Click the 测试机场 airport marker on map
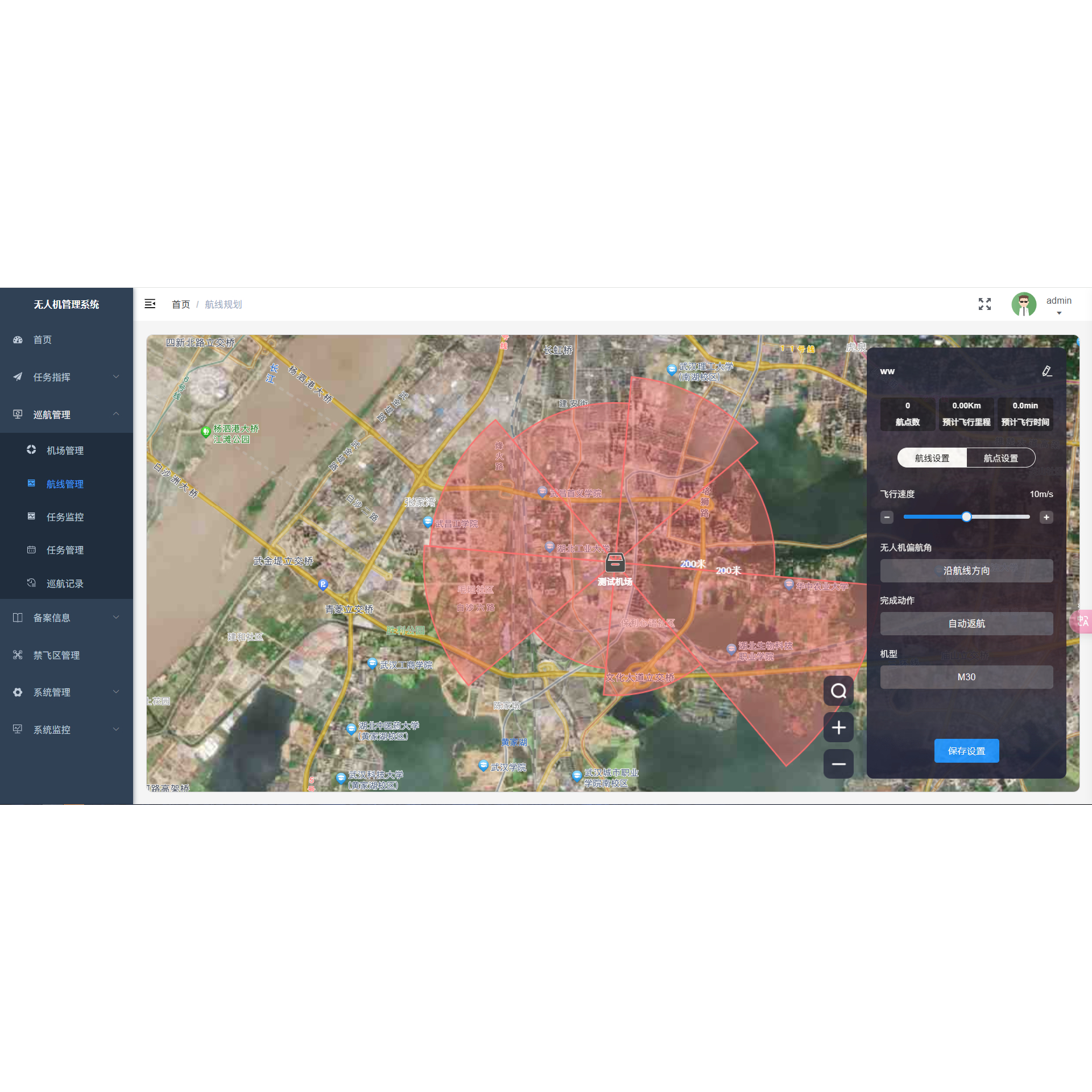Viewport: 1092px width, 1092px height. point(615,563)
